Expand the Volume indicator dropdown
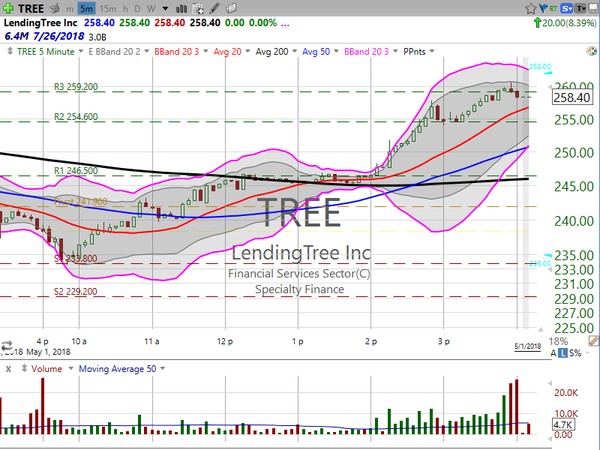This screenshot has width=600, height=450. coord(71,369)
